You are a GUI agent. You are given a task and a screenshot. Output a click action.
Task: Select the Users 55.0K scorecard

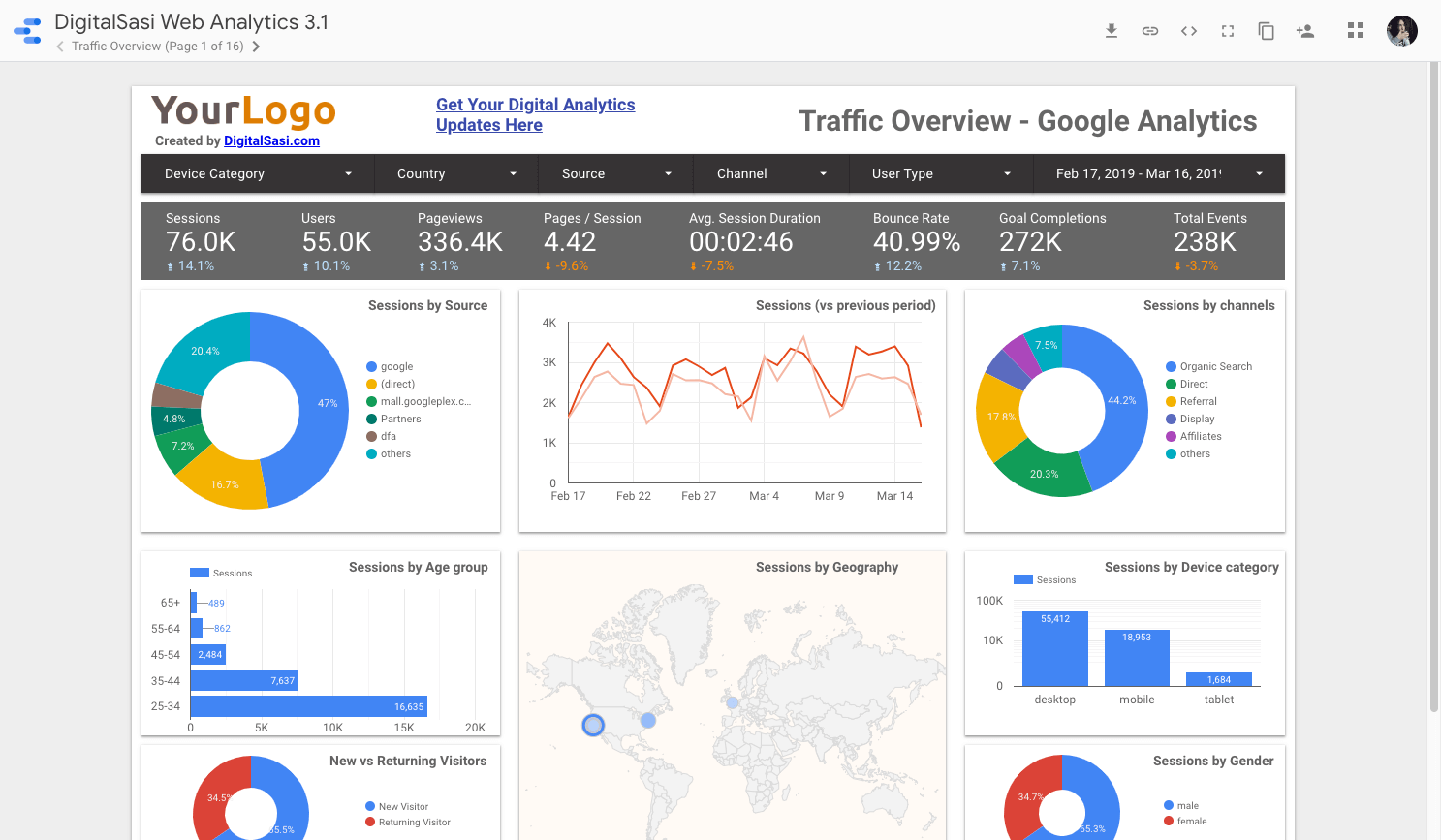point(336,241)
